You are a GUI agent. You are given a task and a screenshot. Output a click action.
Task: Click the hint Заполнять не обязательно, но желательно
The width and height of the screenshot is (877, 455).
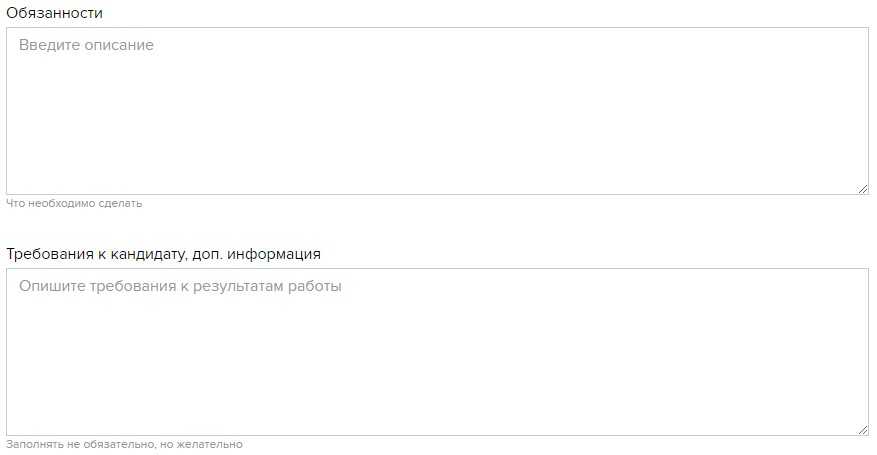[x=124, y=444]
